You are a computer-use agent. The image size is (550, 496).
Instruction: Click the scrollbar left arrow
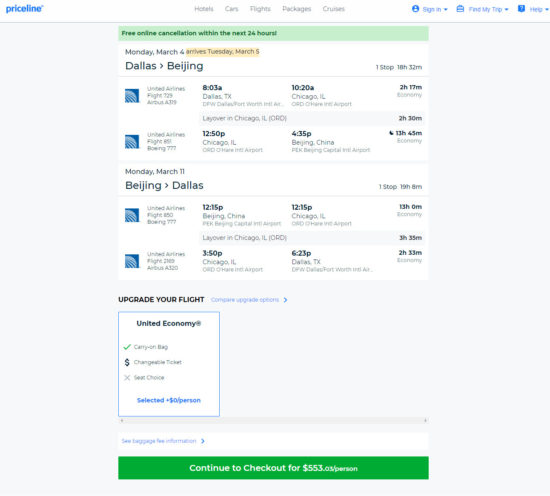click(x=122, y=420)
